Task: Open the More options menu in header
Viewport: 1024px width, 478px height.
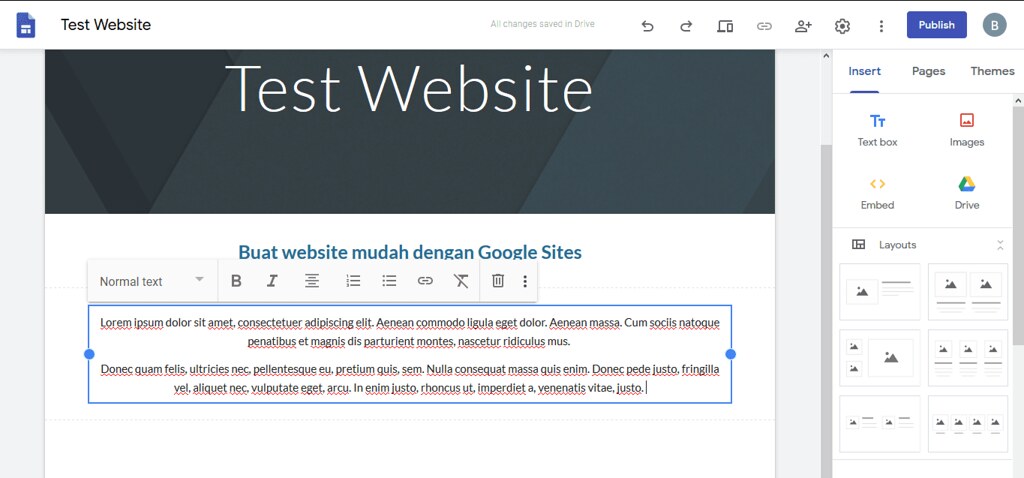Action: [881, 26]
